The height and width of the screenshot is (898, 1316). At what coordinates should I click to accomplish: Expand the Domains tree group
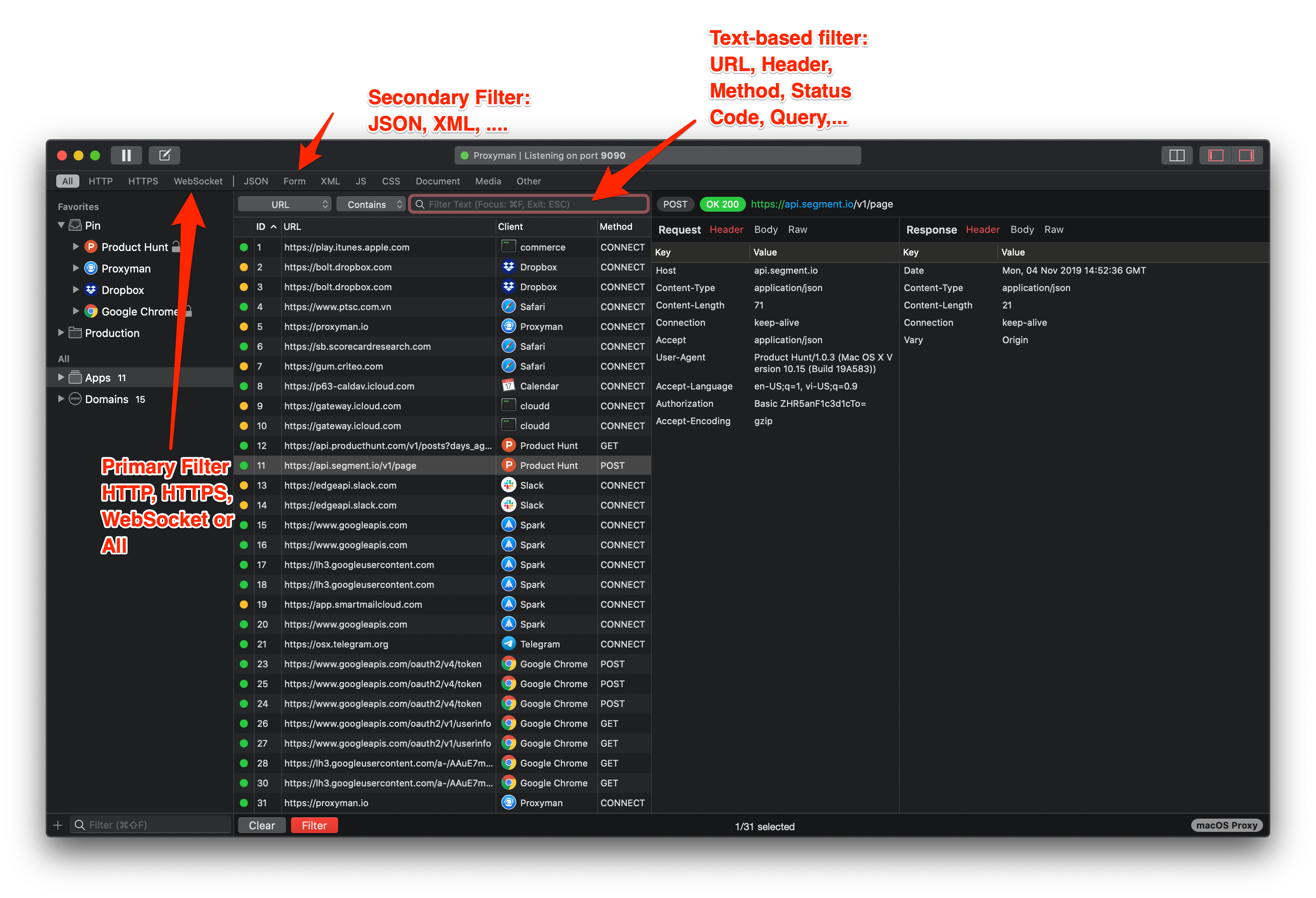click(x=61, y=399)
